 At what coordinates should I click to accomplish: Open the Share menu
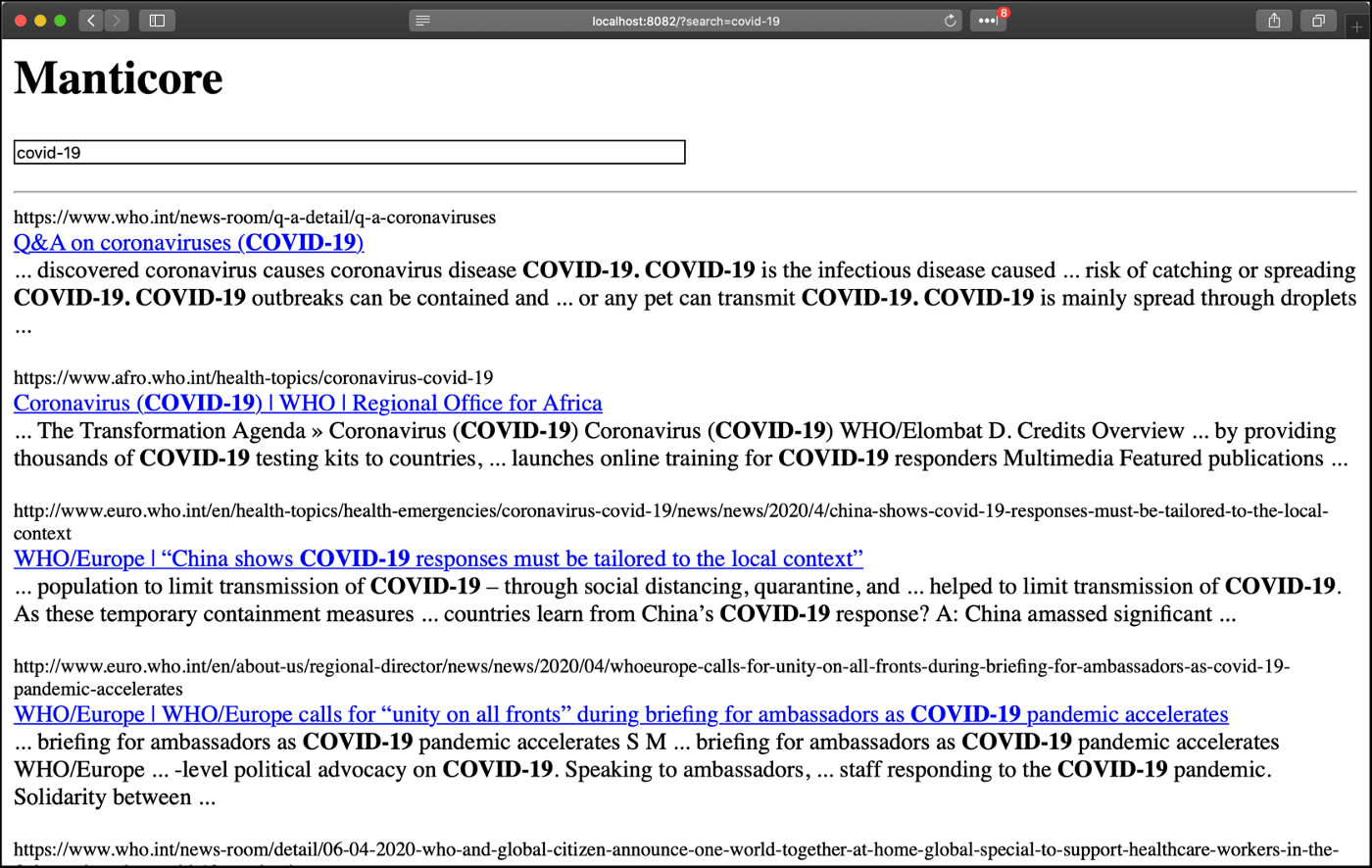pos(1274,21)
